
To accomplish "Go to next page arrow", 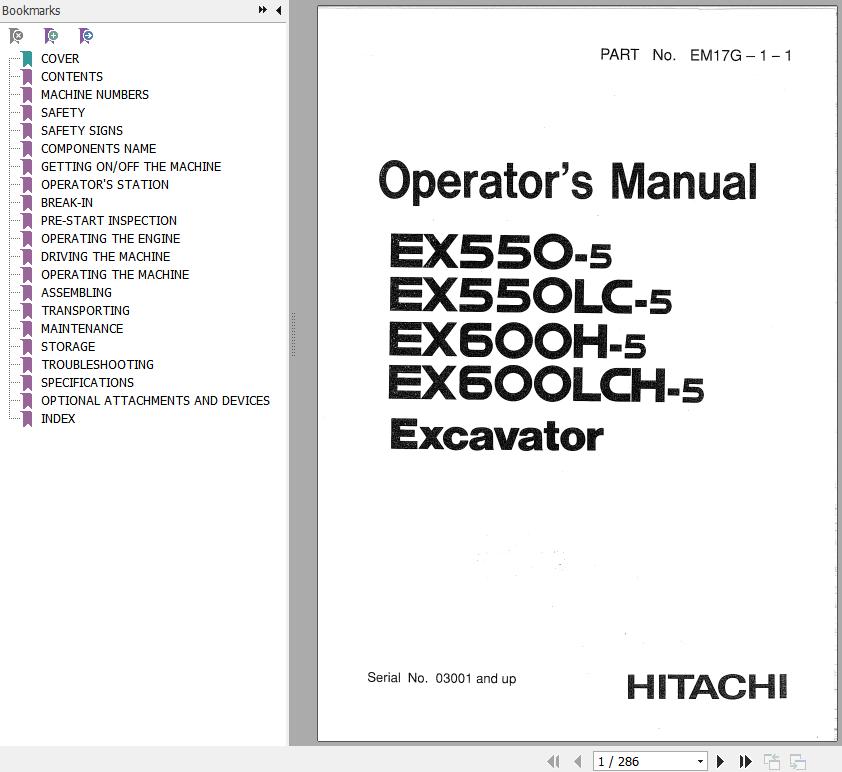I will (721, 761).
